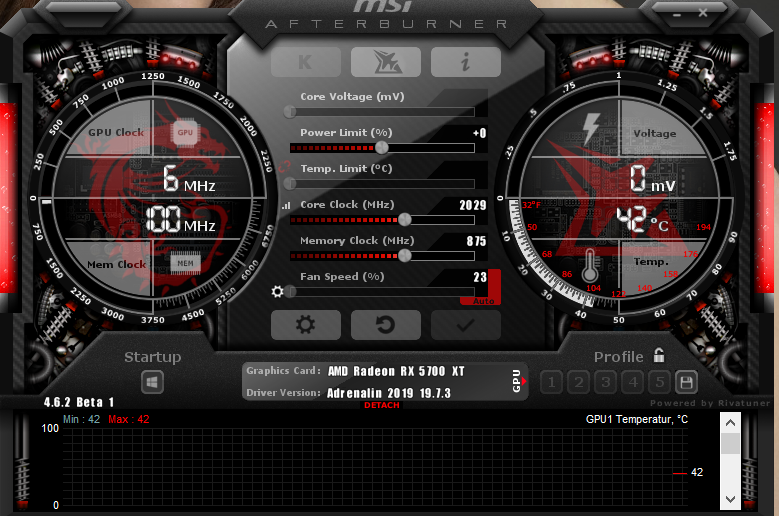Click the 42 °C temperature readout

click(x=642, y=220)
